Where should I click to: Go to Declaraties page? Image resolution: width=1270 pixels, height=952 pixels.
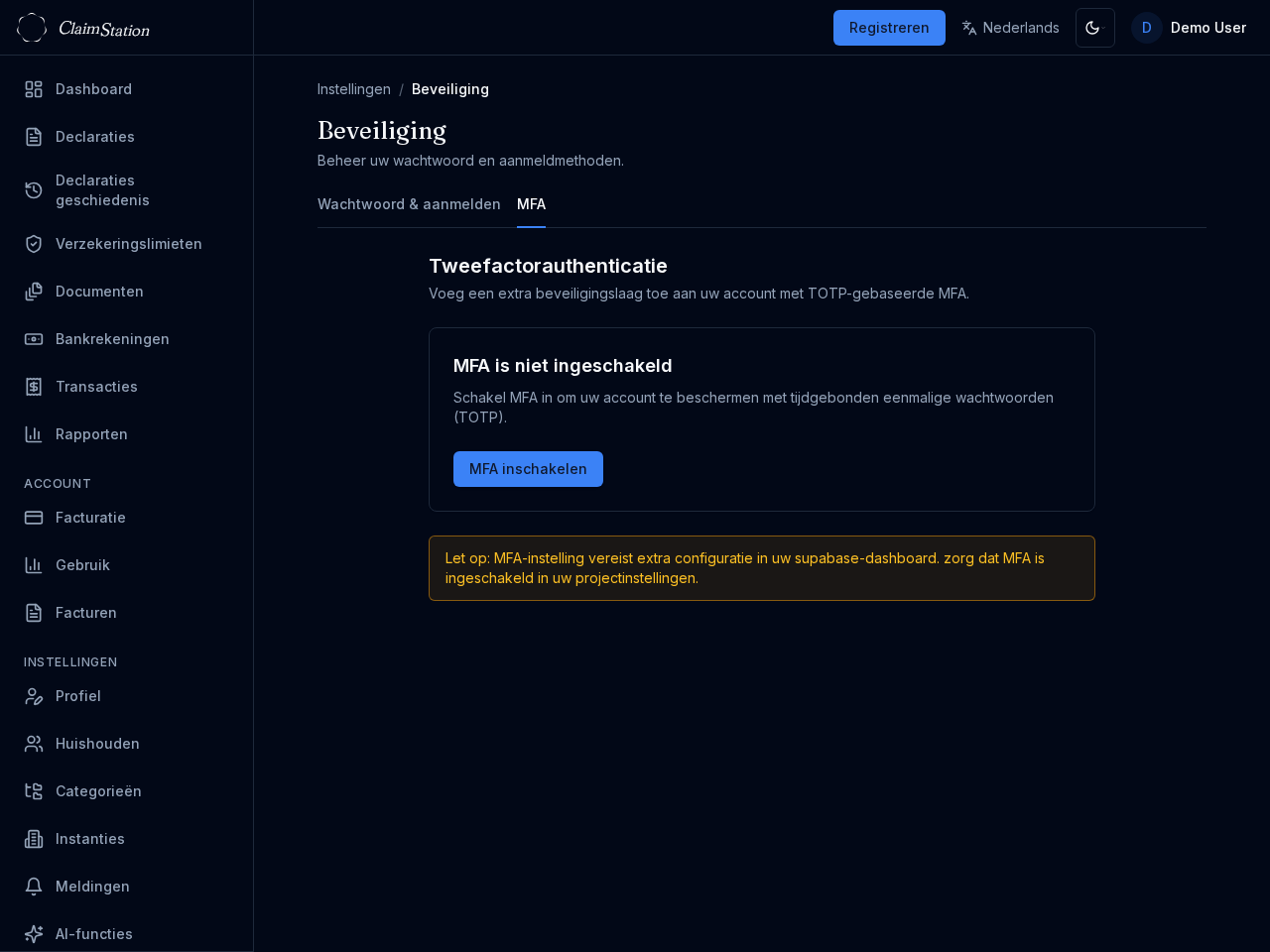click(x=126, y=137)
